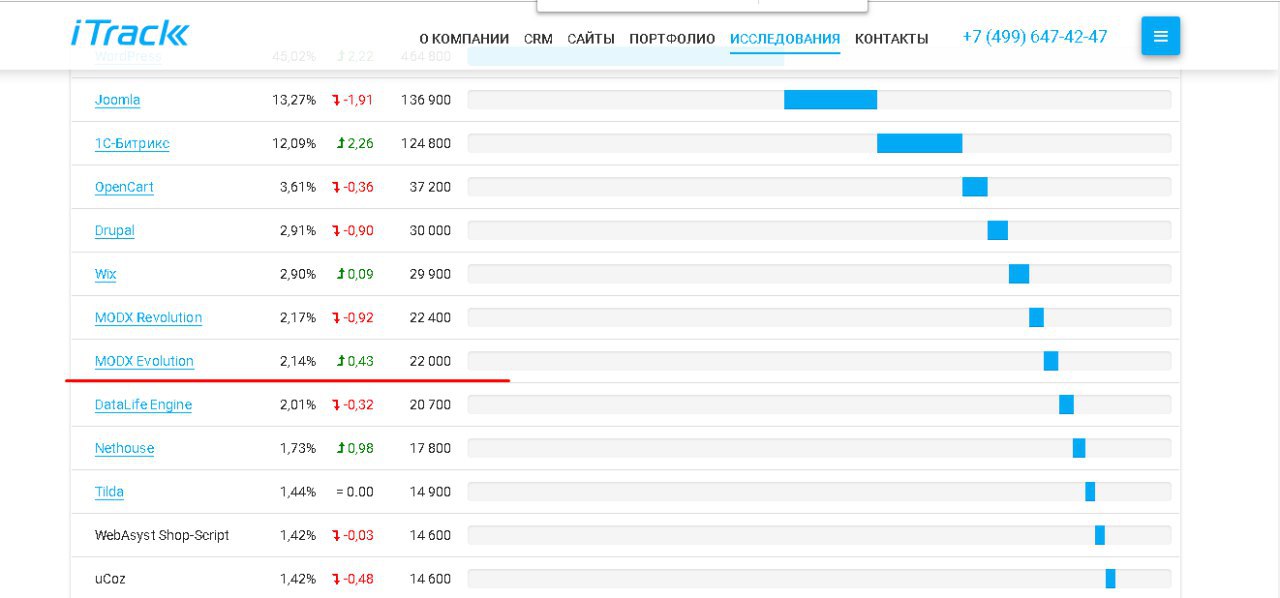
Task: Select the uCoz row name
Action: 110,578
